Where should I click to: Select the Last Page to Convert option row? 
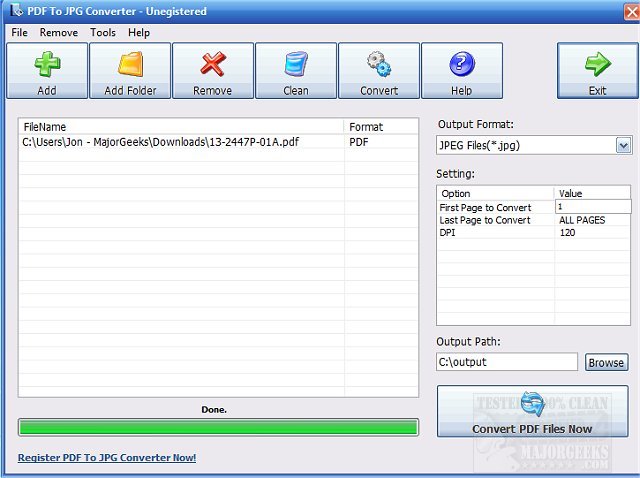tap(485, 220)
